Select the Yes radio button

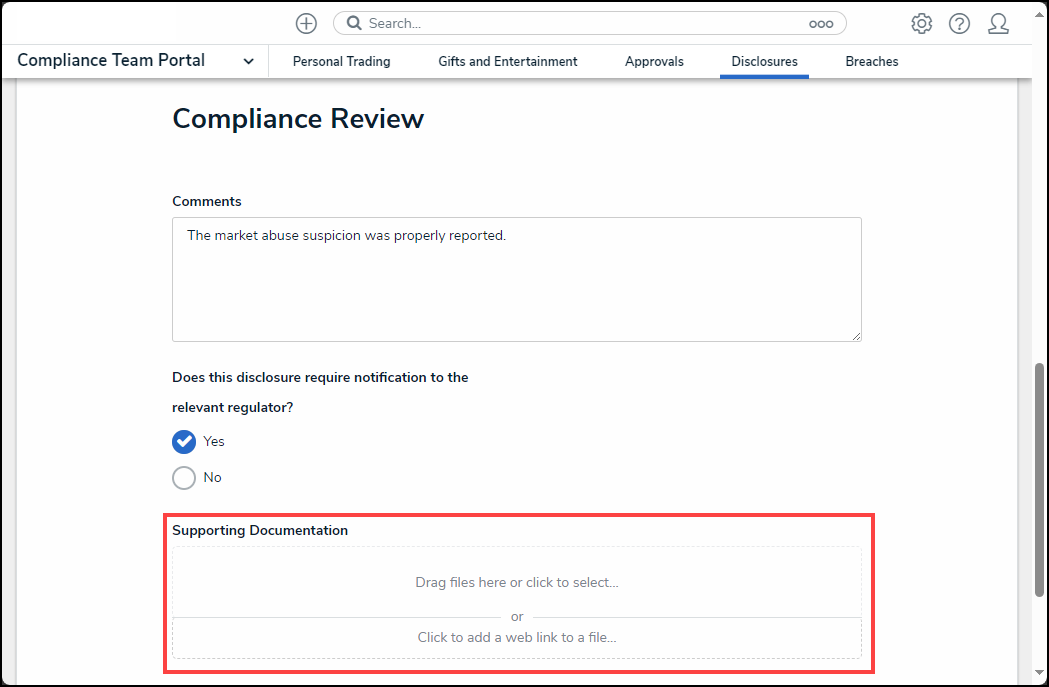[x=184, y=442]
